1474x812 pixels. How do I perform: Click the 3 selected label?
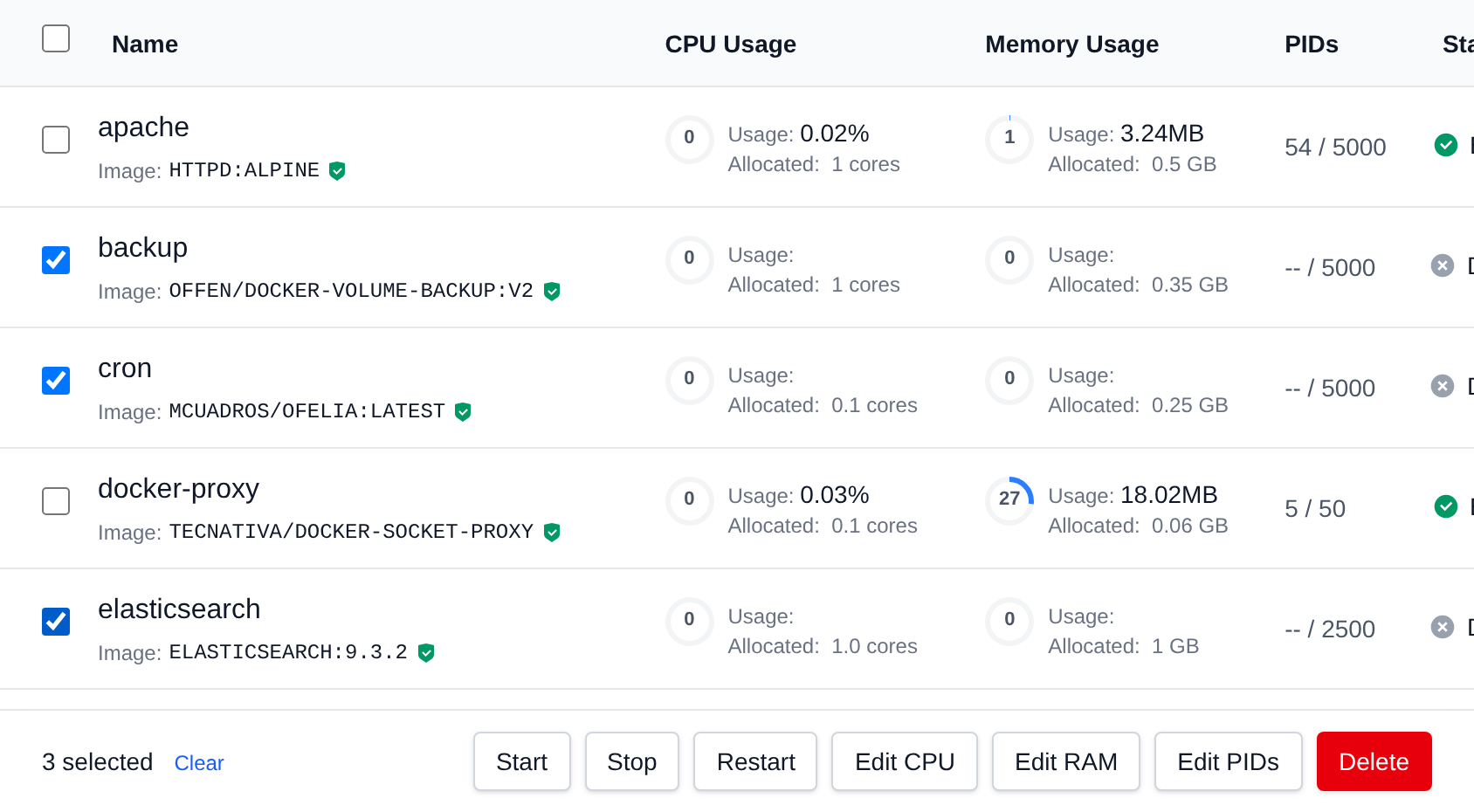[98, 762]
